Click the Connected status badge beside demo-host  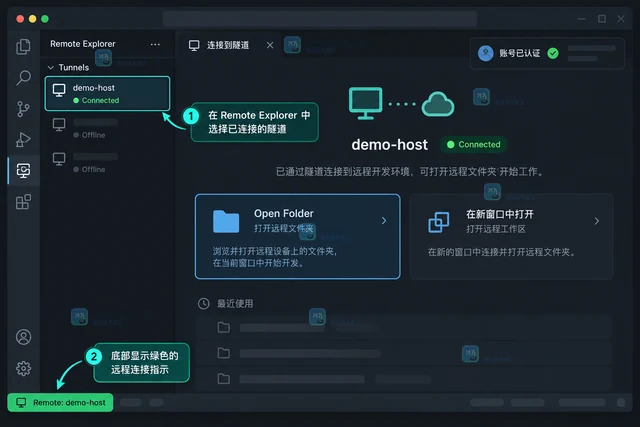[x=474, y=145]
